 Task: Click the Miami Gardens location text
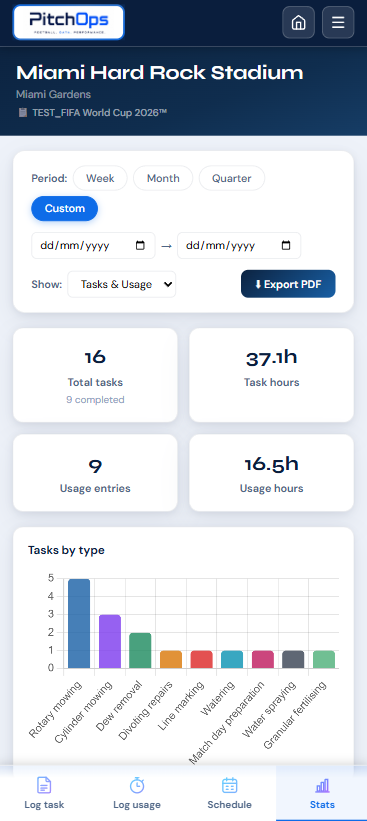(53, 94)
